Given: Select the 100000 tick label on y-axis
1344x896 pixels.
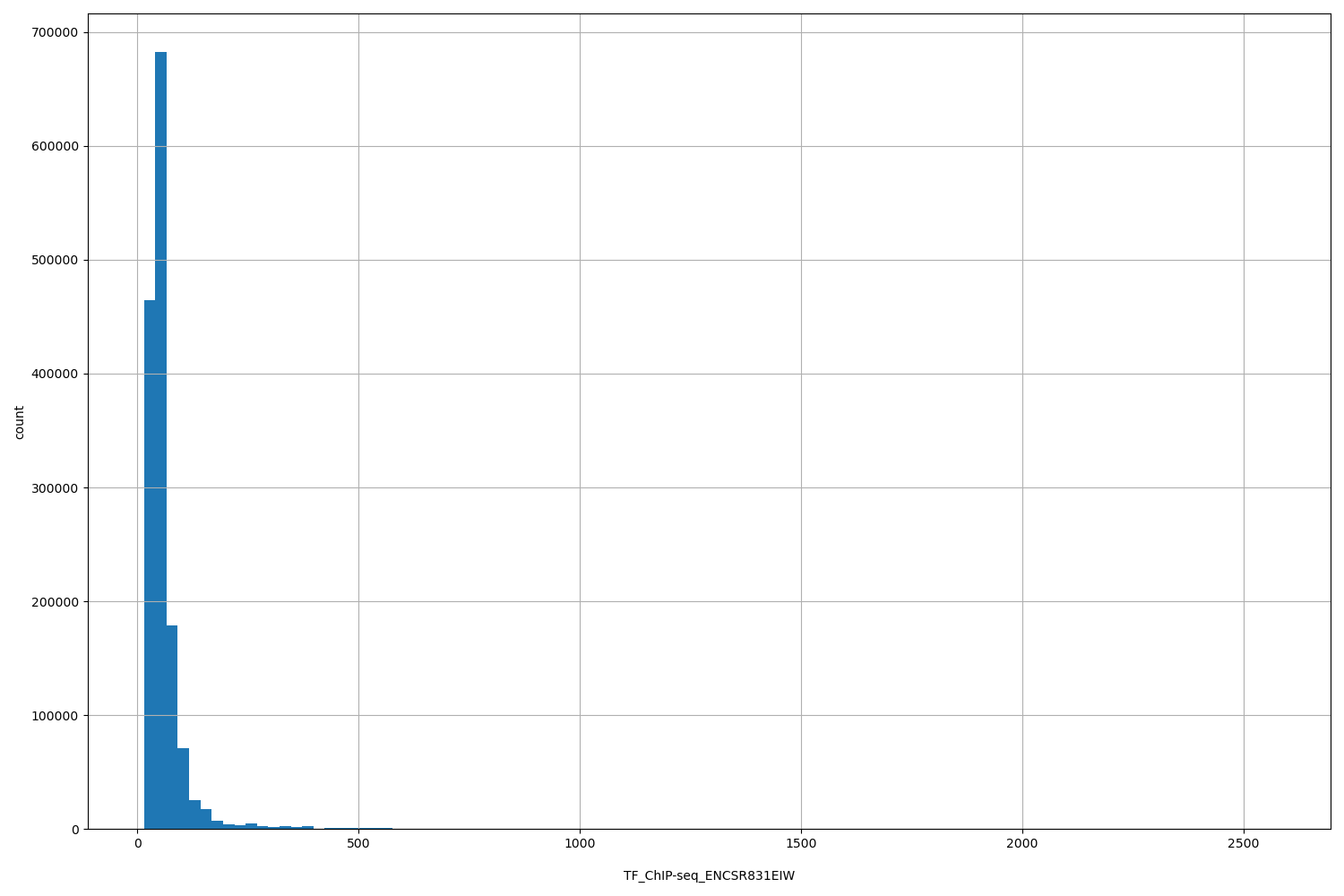Looking at the screenshot, I should [56, 715].
